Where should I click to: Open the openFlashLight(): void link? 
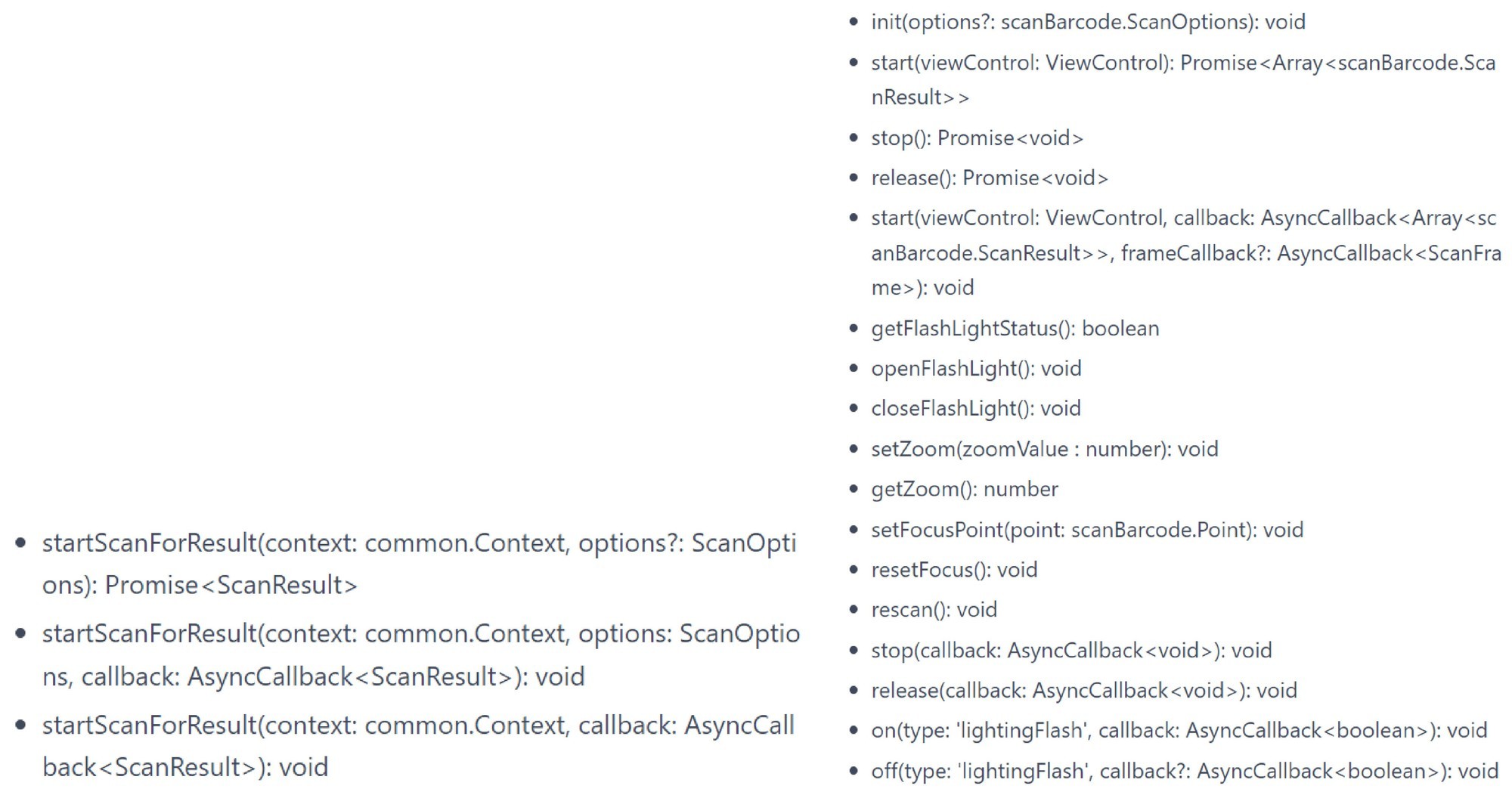pyautogui.click(x=976, y=369)
